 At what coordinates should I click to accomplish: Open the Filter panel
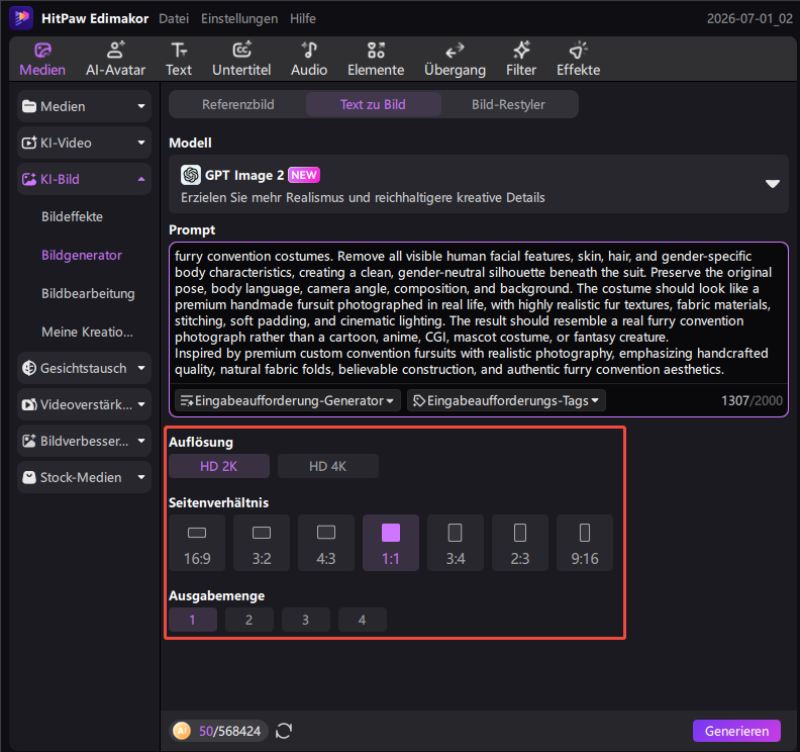tap(521, 59)
